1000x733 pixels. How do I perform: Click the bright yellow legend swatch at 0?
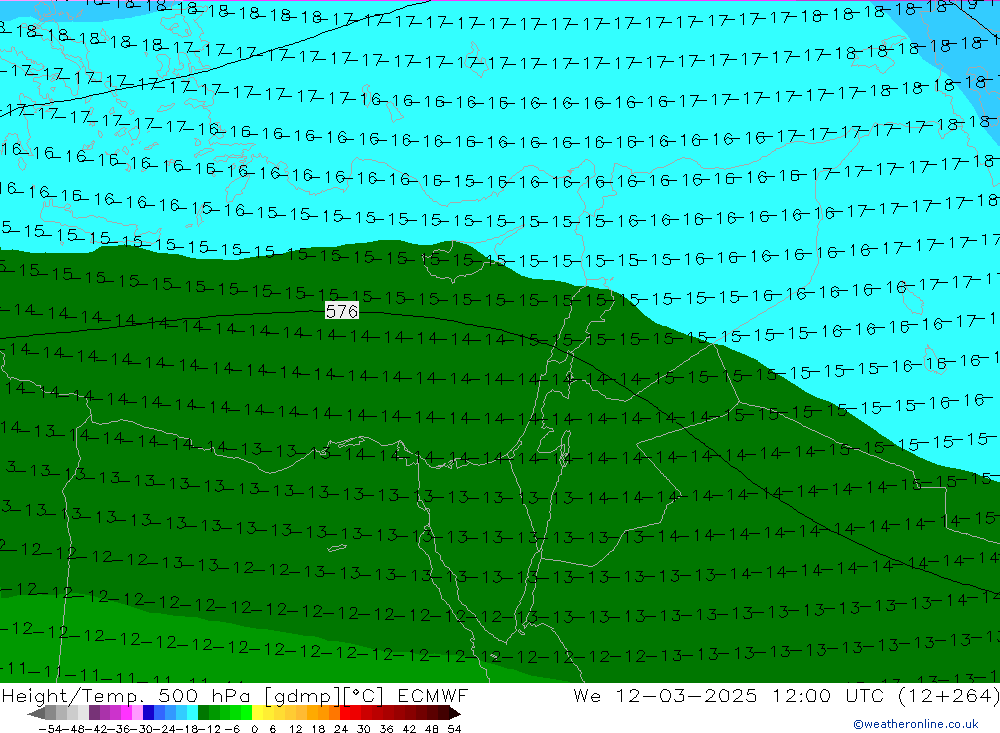click(258, 713)
